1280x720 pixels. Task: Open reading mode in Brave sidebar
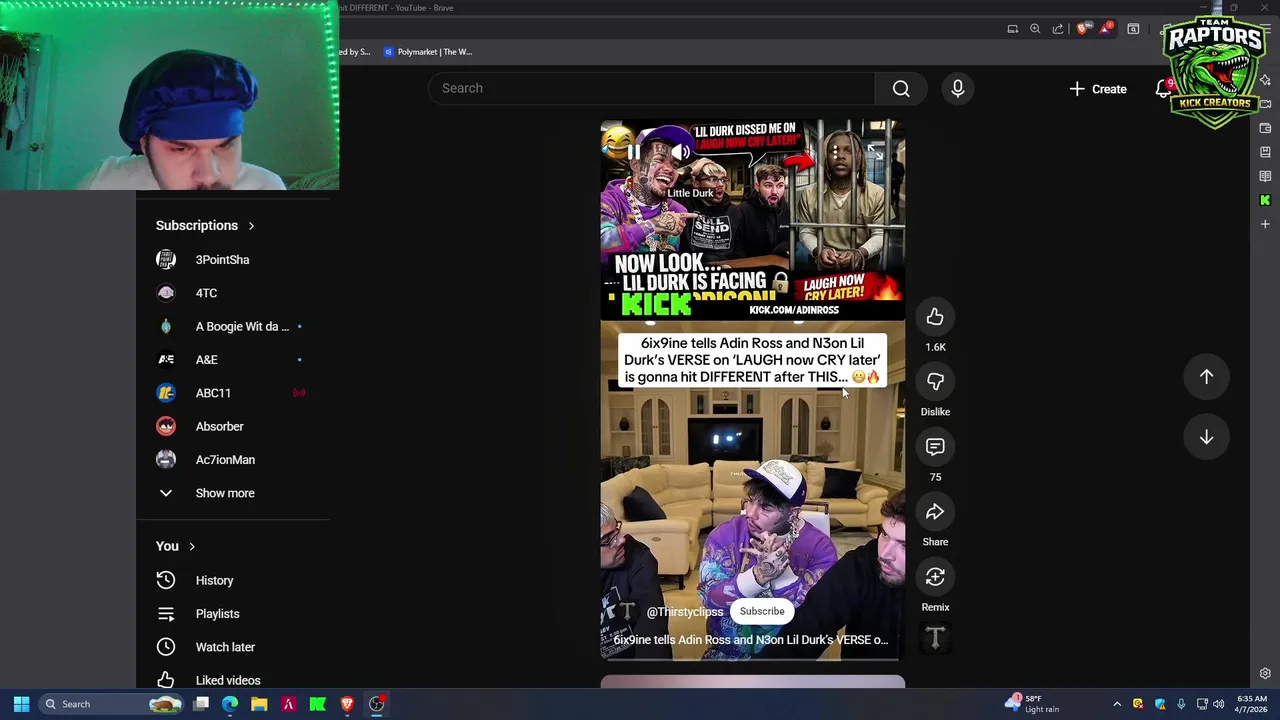pos(1265,176)
